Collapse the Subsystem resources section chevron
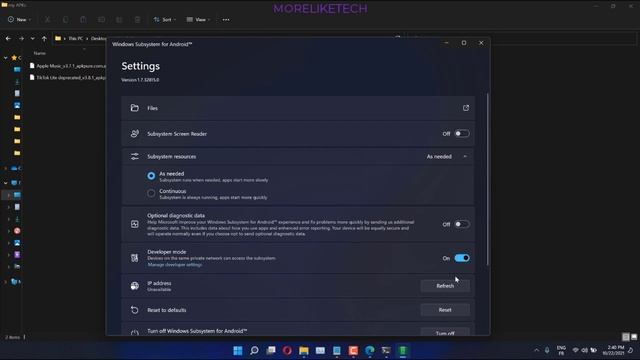The height and width of the screenshot is (360, 640). click(x=465, y=156)
